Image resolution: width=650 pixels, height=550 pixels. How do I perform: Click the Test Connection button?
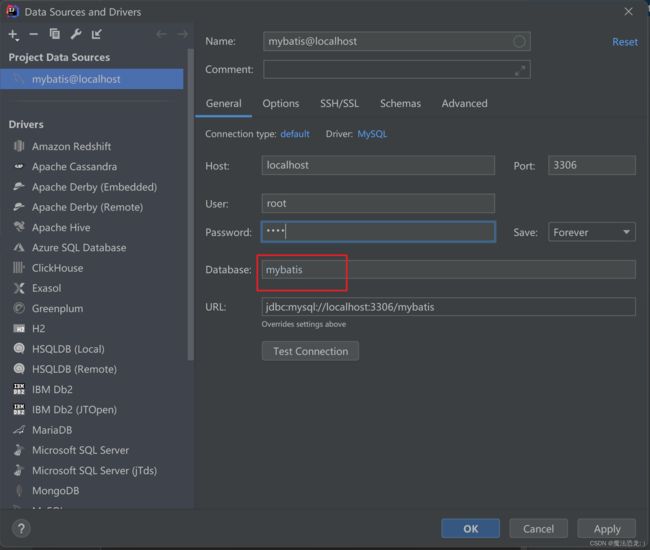click(310, 351)
